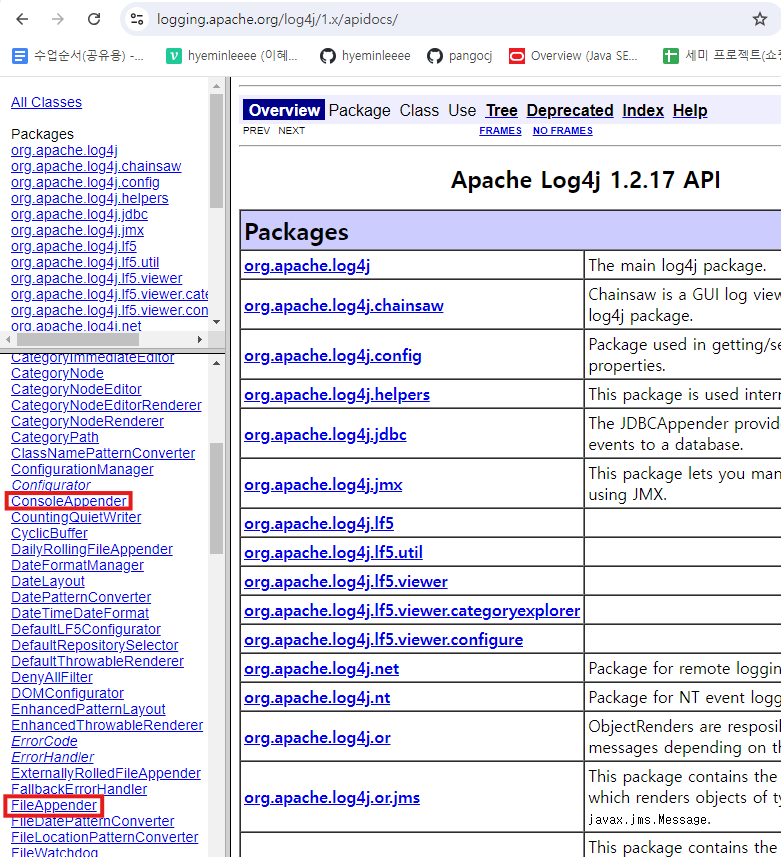Viewport: 781px width, 857px height.
Task: Click the FRAMES link
Action: (x=500, y=131)
